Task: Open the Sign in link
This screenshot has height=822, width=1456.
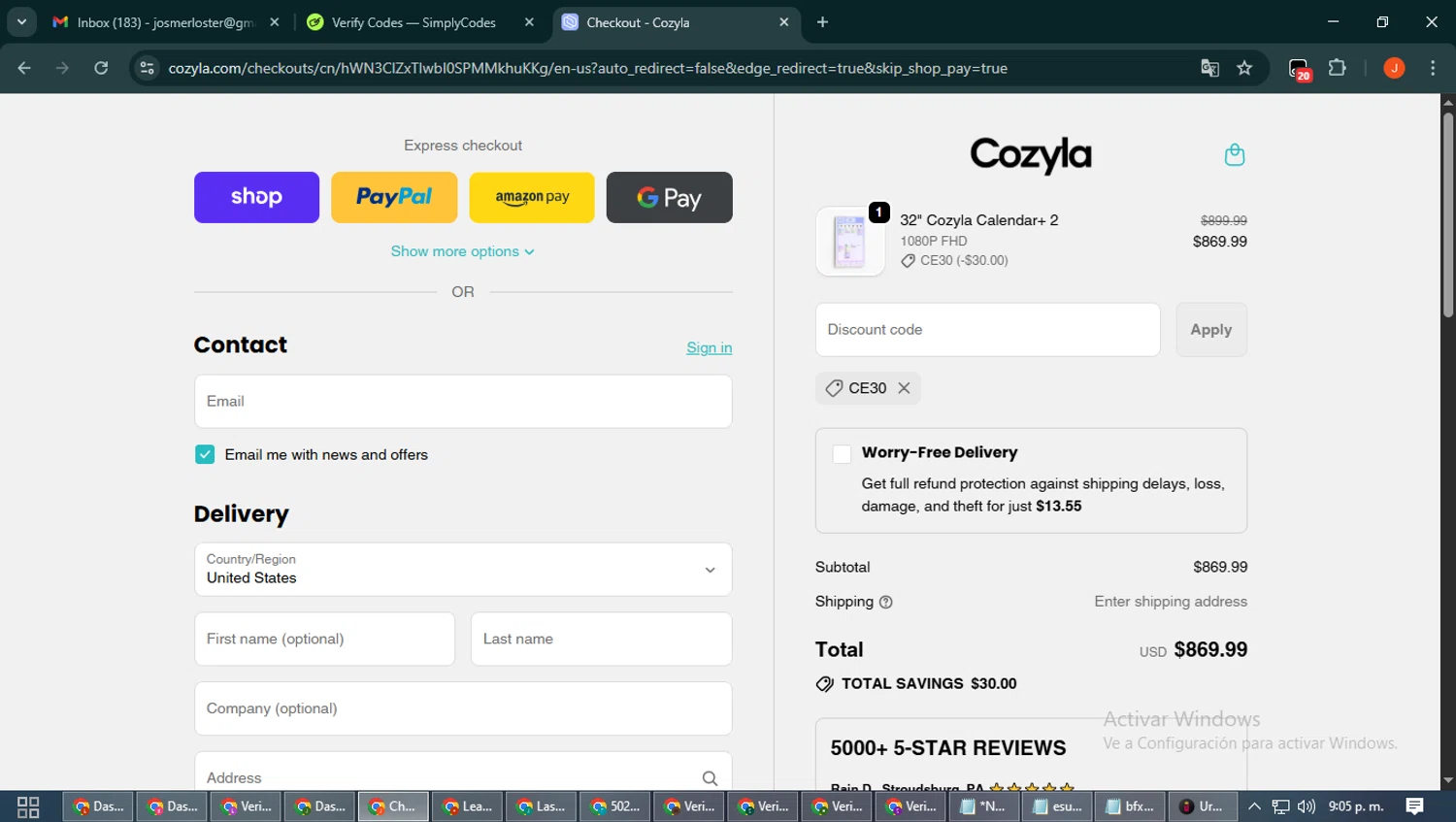Action: [x=710, y=347]
